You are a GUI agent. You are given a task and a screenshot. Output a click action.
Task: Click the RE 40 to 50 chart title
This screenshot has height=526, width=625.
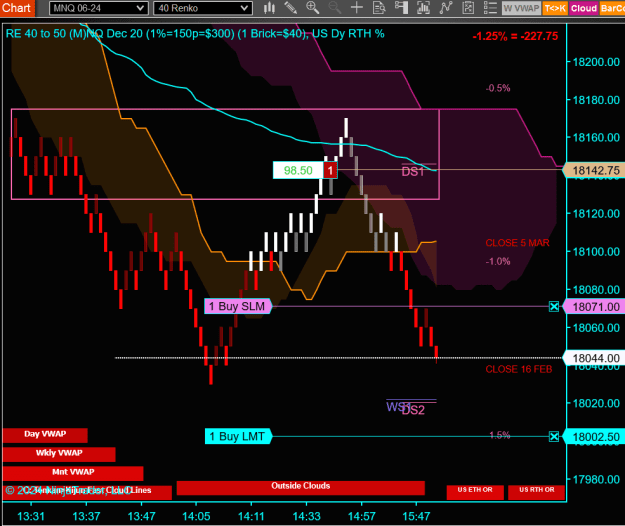pyautogui.click(x=195, y=34)
